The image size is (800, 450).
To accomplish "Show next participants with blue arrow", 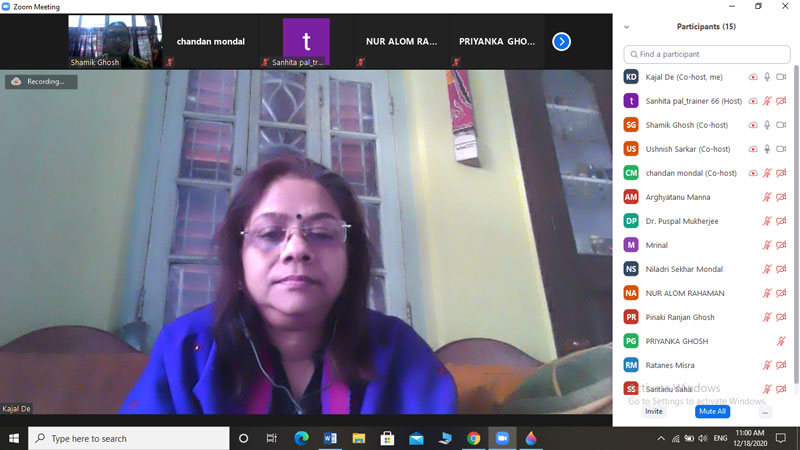I will pos(562,41).
